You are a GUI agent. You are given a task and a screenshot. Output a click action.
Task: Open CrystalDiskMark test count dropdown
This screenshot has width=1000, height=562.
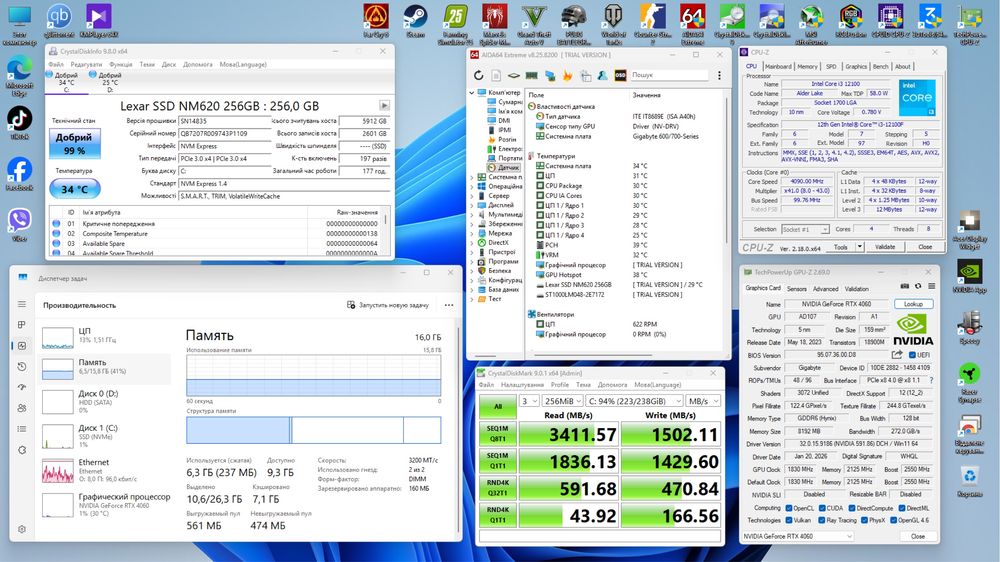[529, 401]
